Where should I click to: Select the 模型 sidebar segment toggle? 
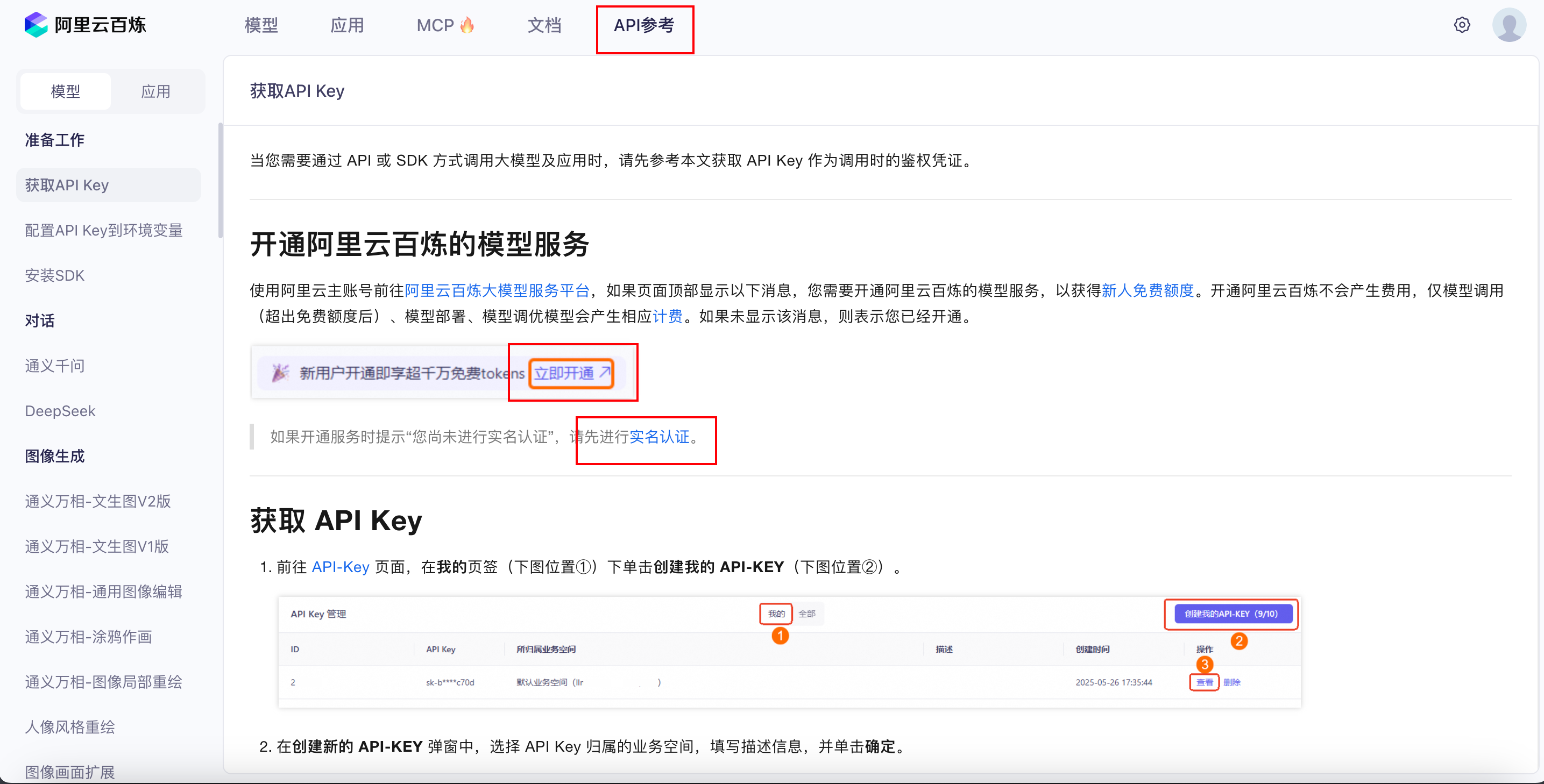(65, 91)
